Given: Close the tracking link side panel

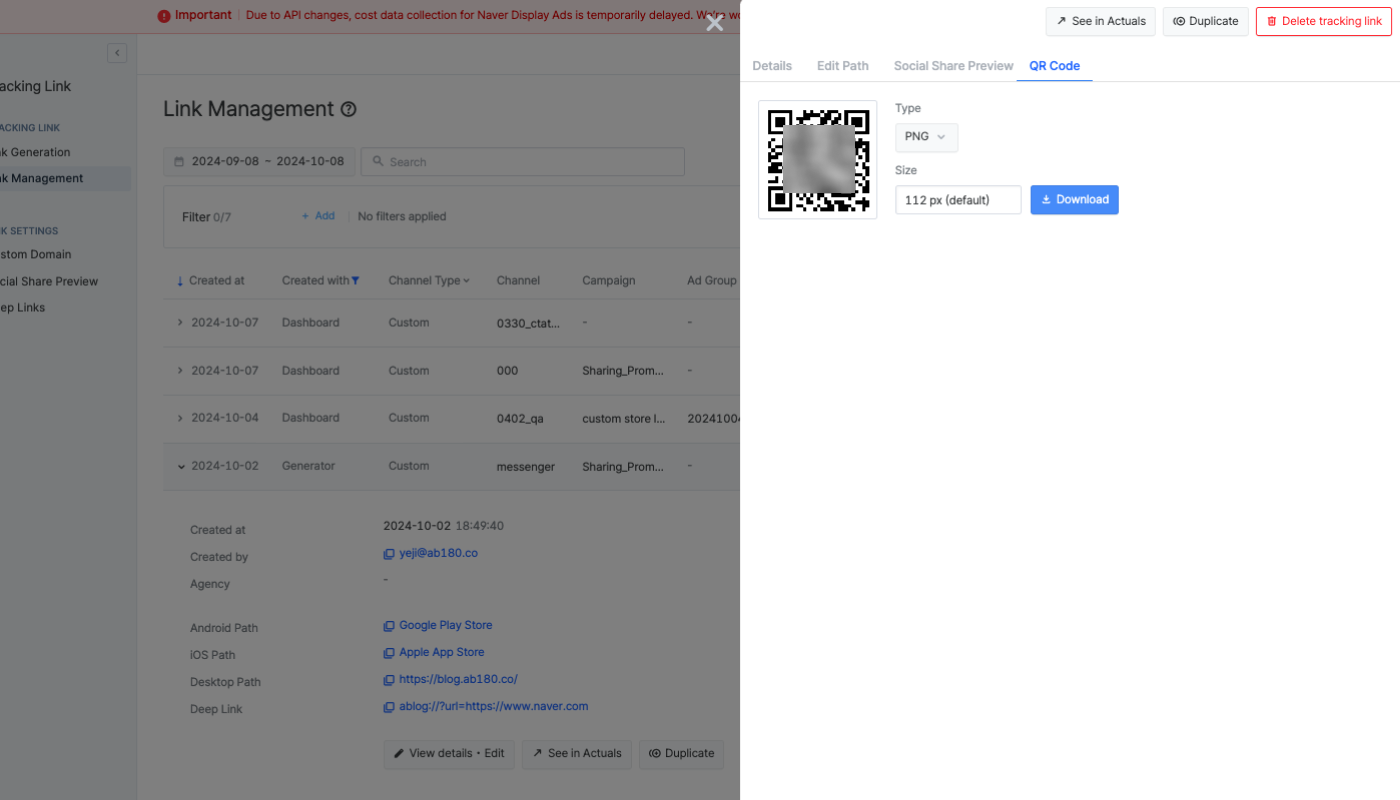Looking at the screenshot, I should pos(714,23).
